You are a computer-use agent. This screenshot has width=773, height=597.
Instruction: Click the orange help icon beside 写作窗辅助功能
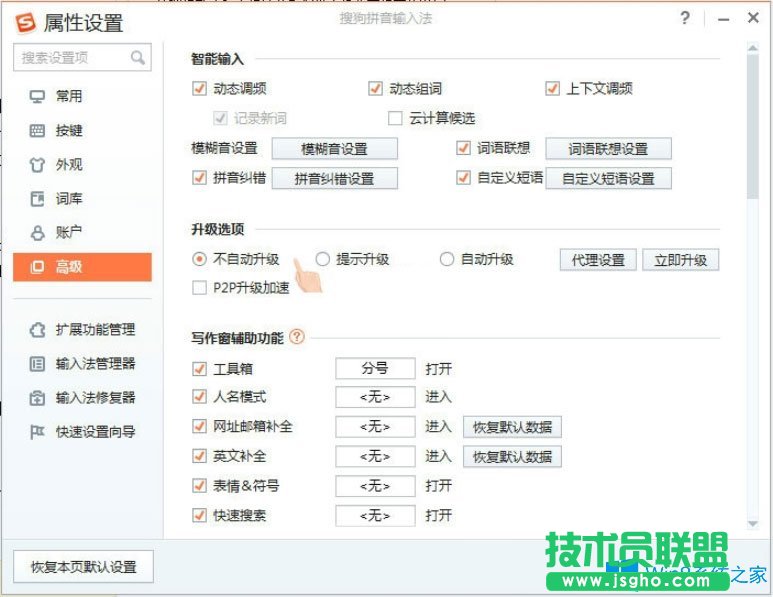(297, 337)
